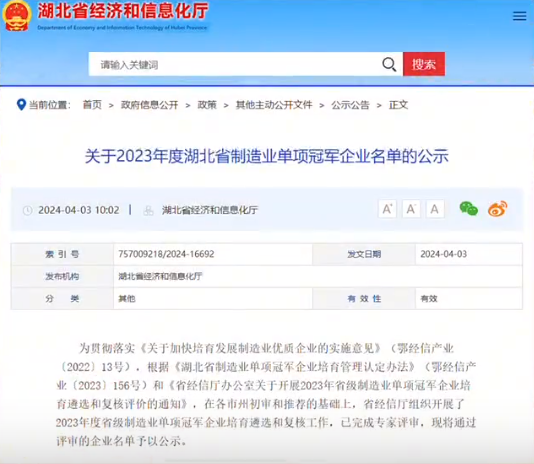Click the 分类 value 其他
This screenshot has width=534, height=464.
(127, 299)
